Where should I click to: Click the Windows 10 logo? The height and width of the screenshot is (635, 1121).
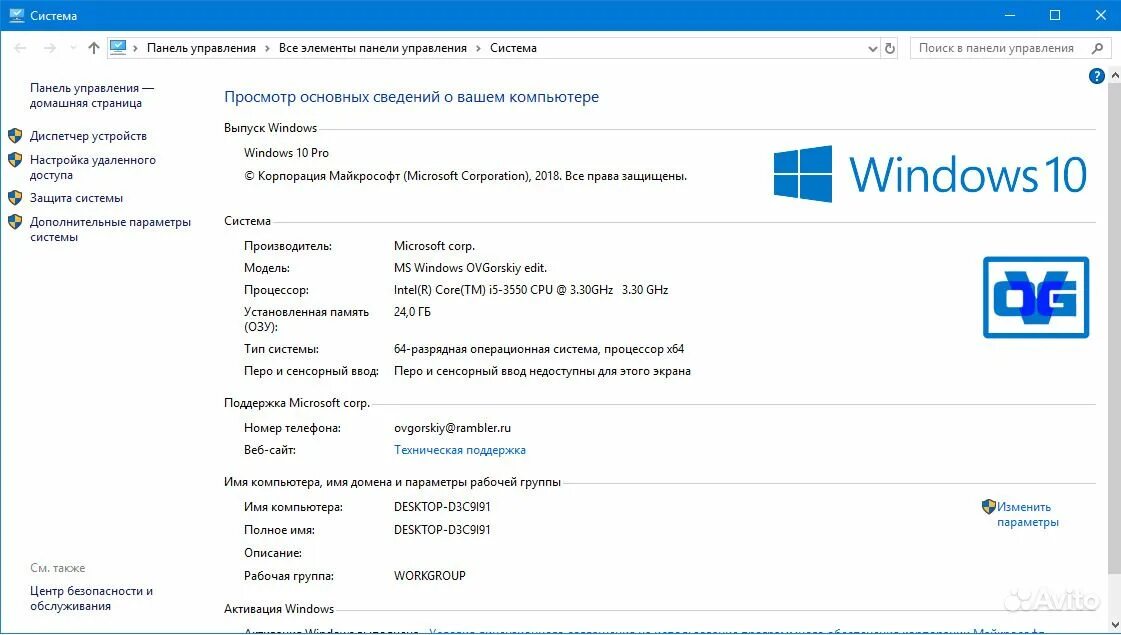point(930,174)
